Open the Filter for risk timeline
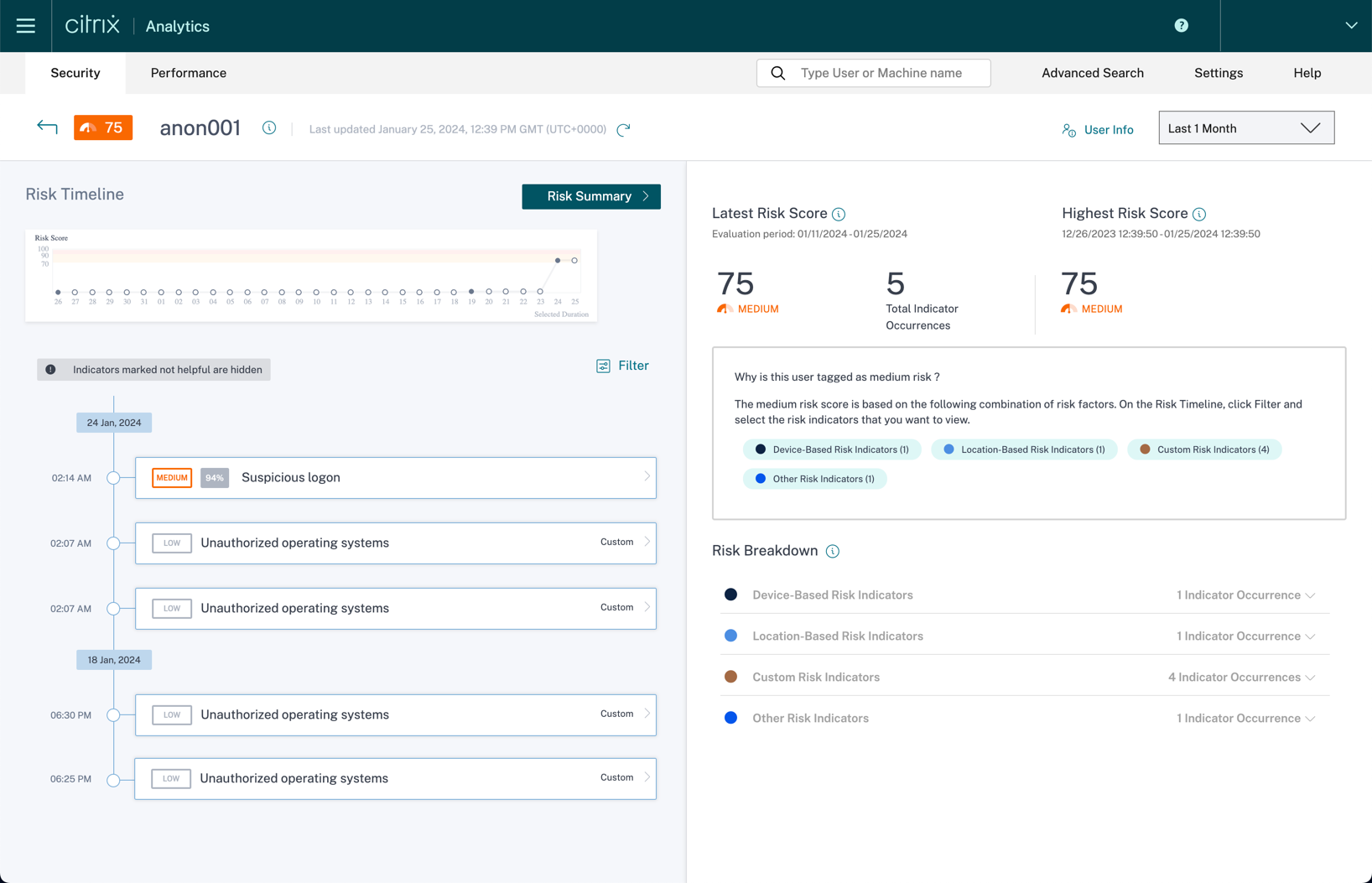Image resolution: width=1372 pixels, height=883 pixels. 622,366
